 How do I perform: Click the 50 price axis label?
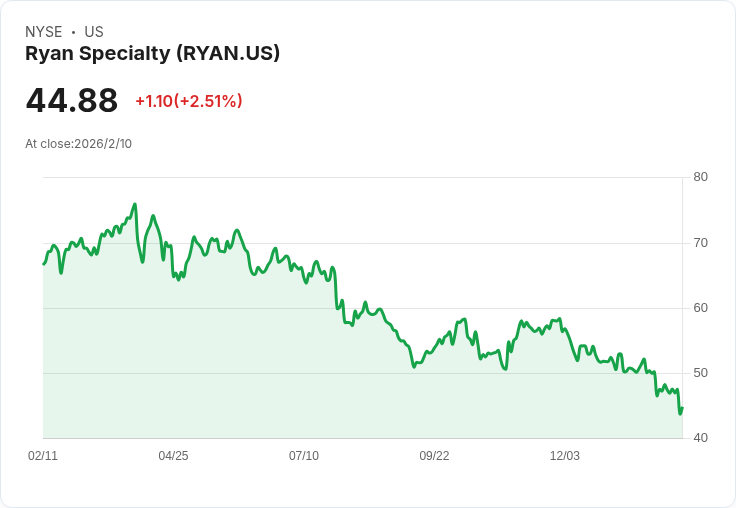click(x=700, y=373)
